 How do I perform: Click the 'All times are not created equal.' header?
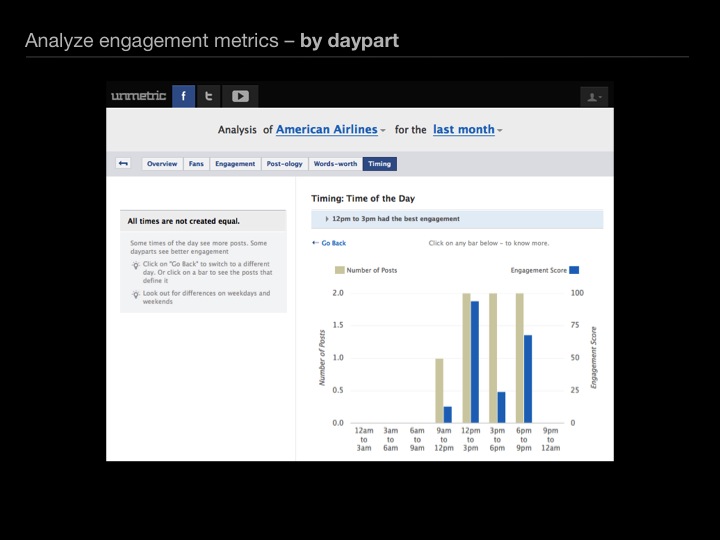(203, 221)
